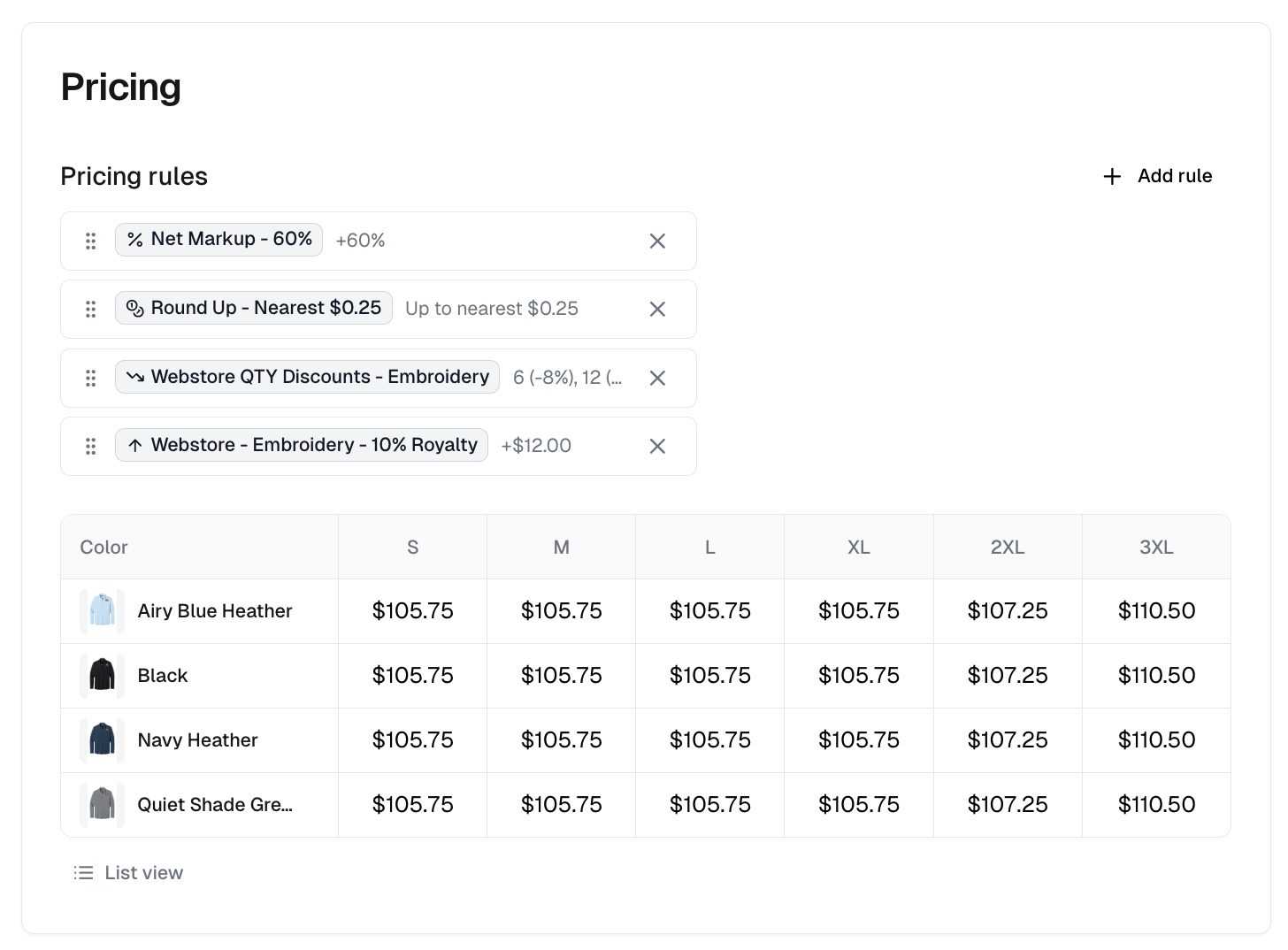This screenshot has height=950, width=1288.
Task: Click the +$12.00 rule value text
Action: (x=536, y=446)
